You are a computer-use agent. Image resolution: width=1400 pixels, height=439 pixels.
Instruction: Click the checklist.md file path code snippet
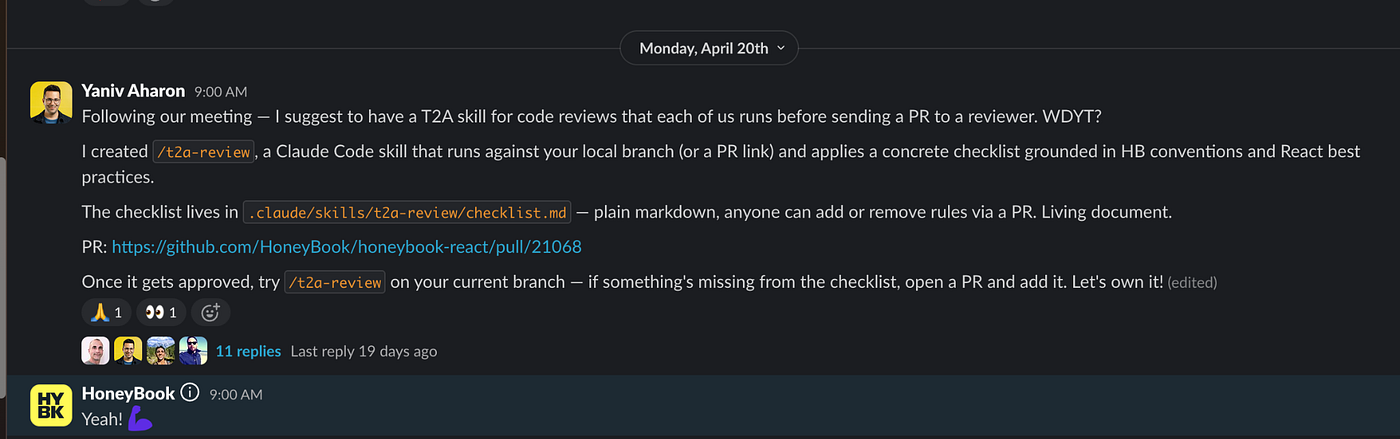pos(408,213)
